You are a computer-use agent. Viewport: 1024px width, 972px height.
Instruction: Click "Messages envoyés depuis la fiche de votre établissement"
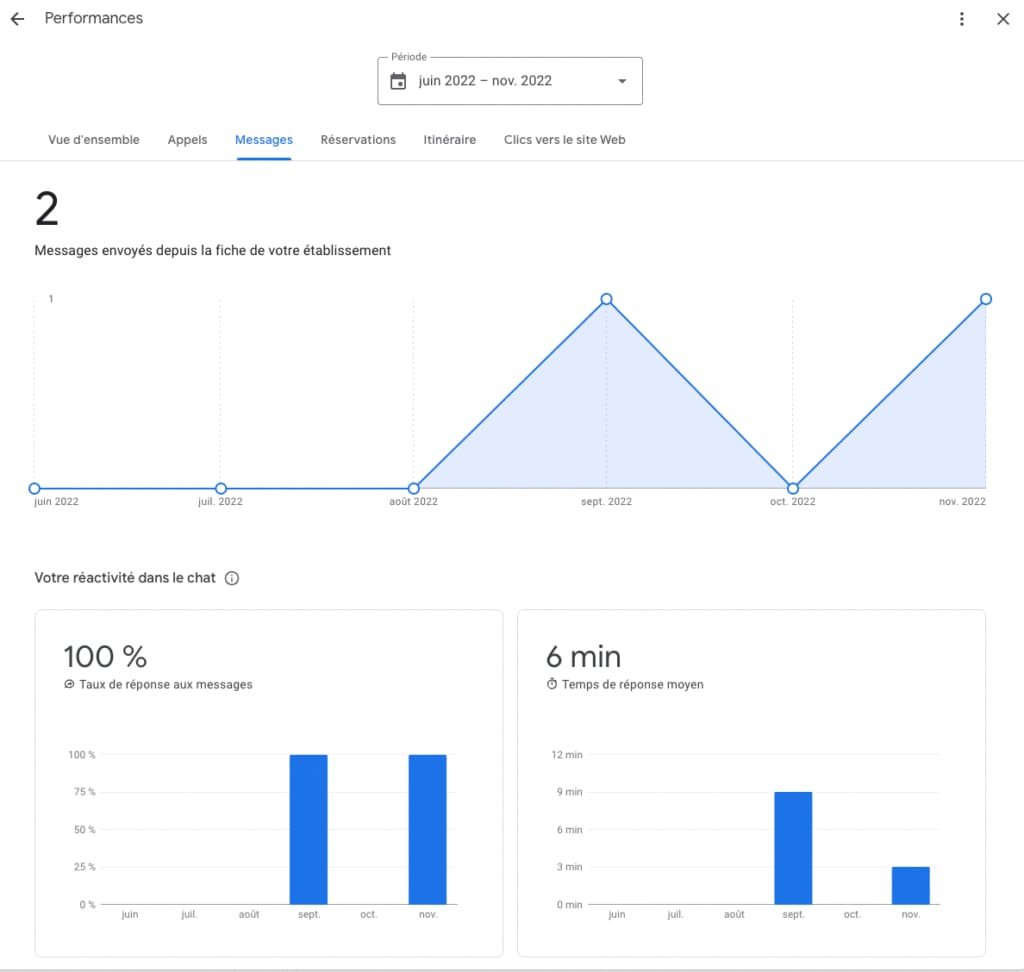[x=212, y=250]
